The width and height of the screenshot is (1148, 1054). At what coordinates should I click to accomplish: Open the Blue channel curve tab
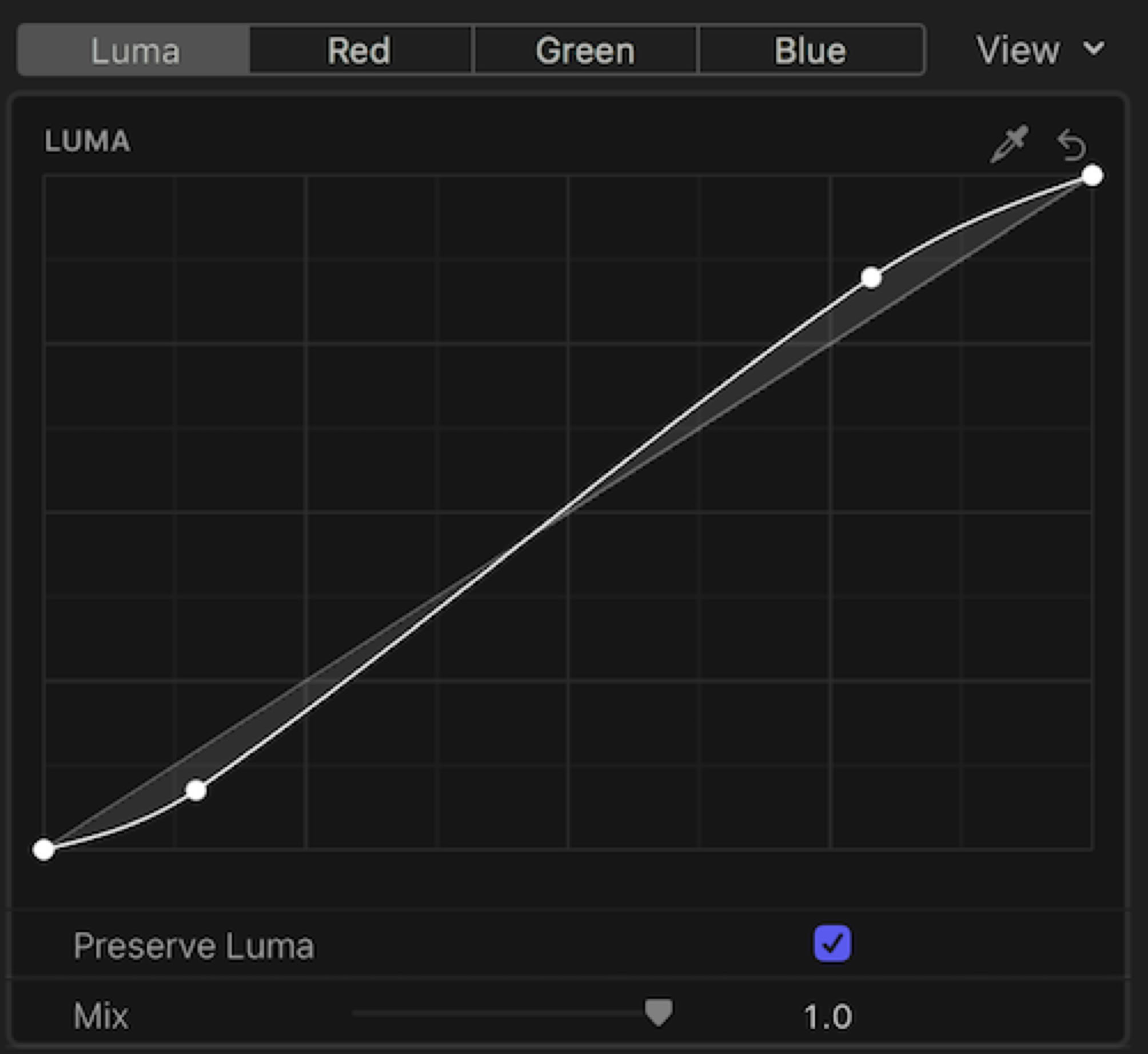810,50
